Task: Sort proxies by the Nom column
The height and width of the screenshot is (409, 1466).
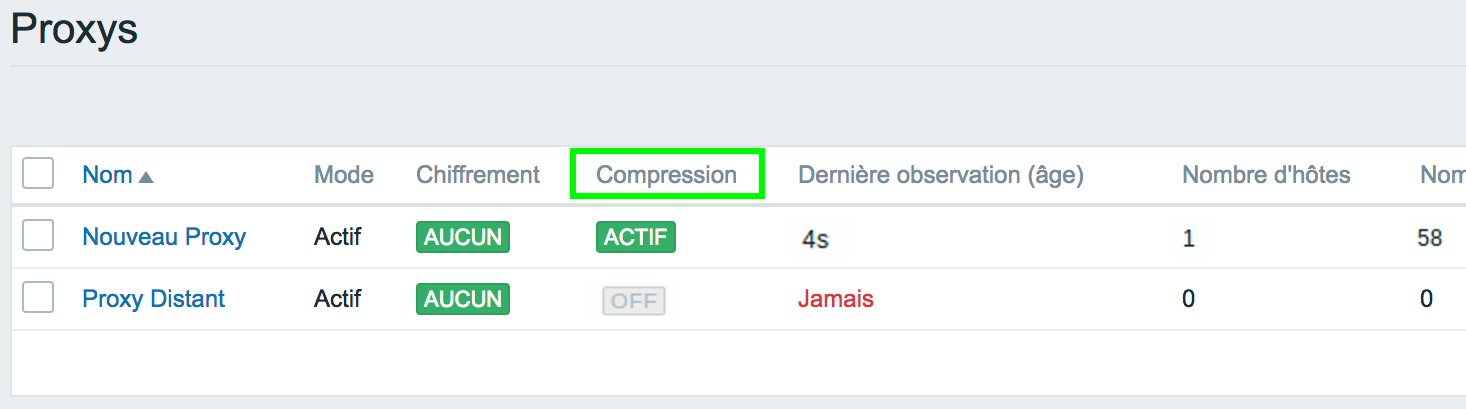Action: [108, 175]
